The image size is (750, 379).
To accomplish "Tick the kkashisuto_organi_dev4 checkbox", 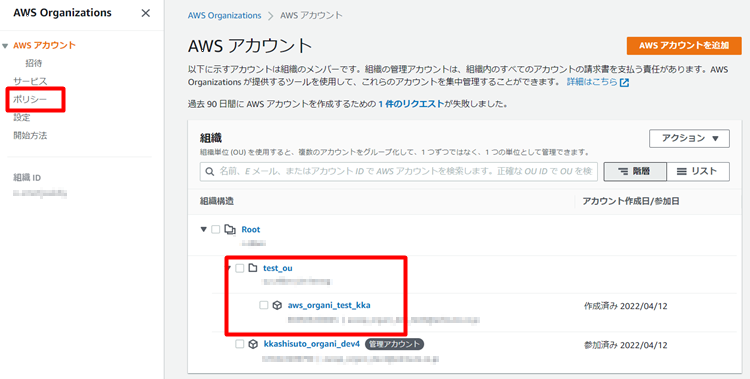I will tap(240, 344).
